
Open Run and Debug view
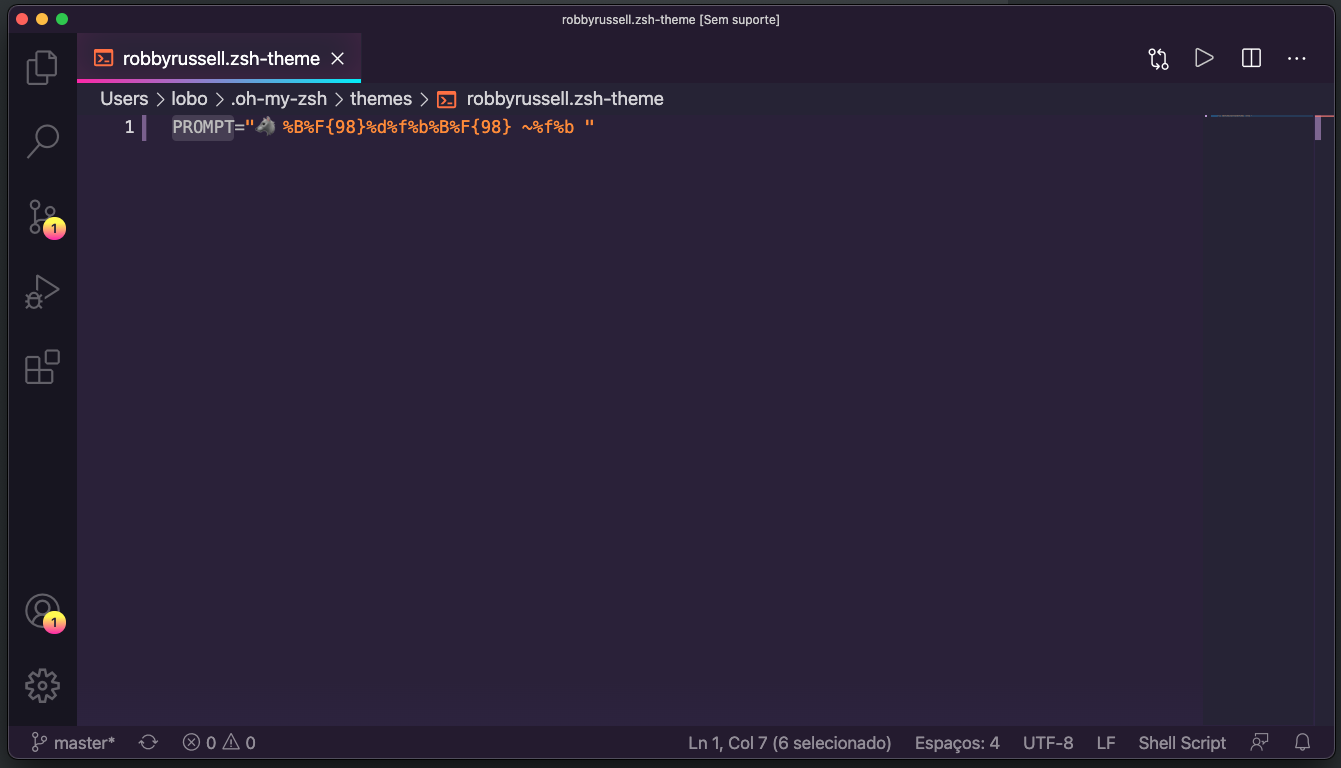click(42, 291)
